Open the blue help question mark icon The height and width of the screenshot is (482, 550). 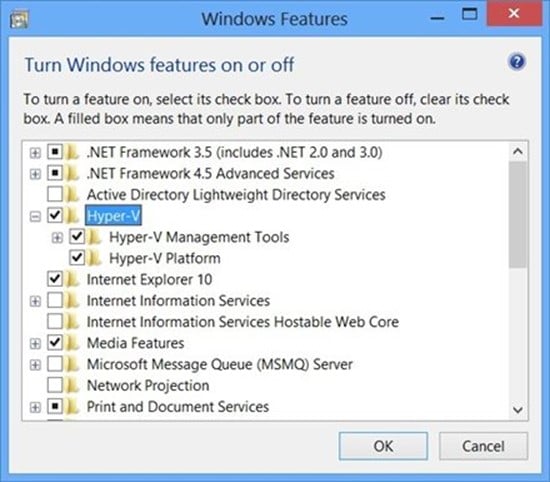tap(517, 62)
